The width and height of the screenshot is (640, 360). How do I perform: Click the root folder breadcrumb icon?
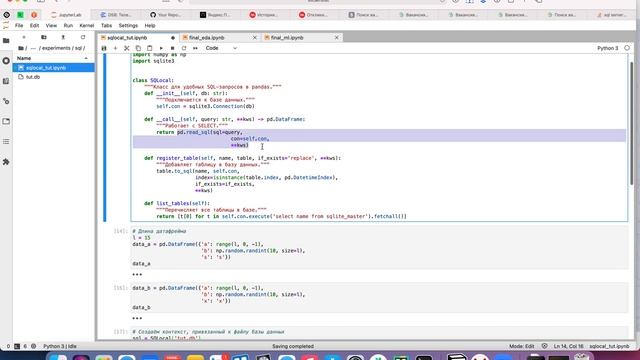pyautogui.click(x=20, y=48)
